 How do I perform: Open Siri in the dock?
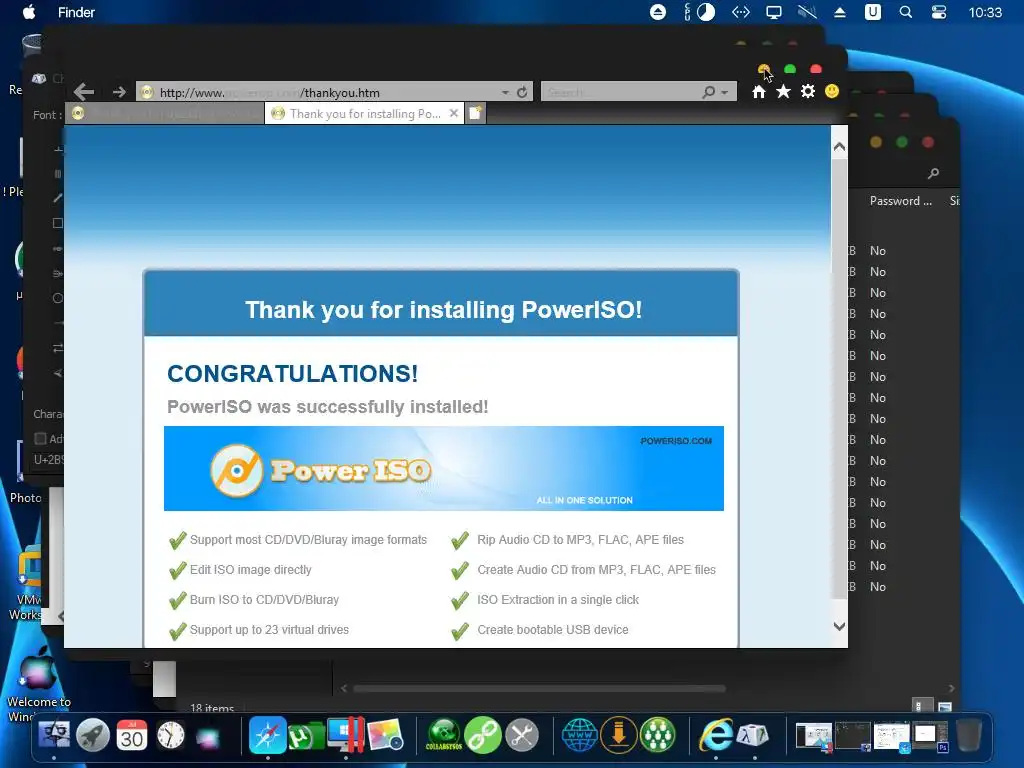208,737
